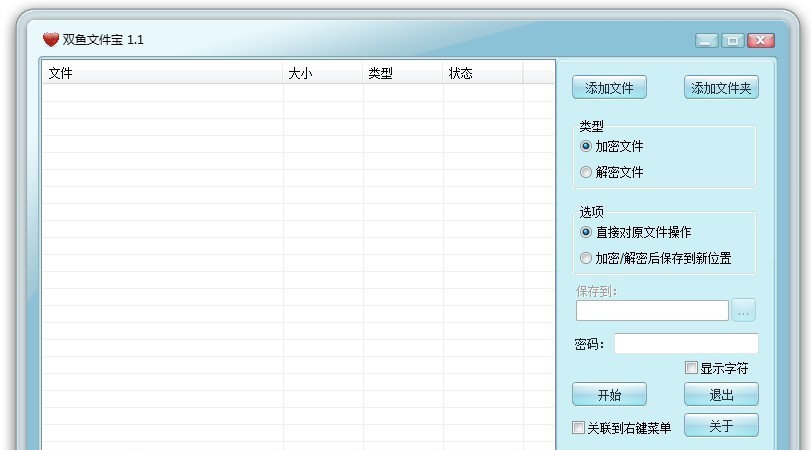The height and width of the screenshot is (450, 811).
Task: Sort by the 大小 column header
Action: click(x=323, y=73)
